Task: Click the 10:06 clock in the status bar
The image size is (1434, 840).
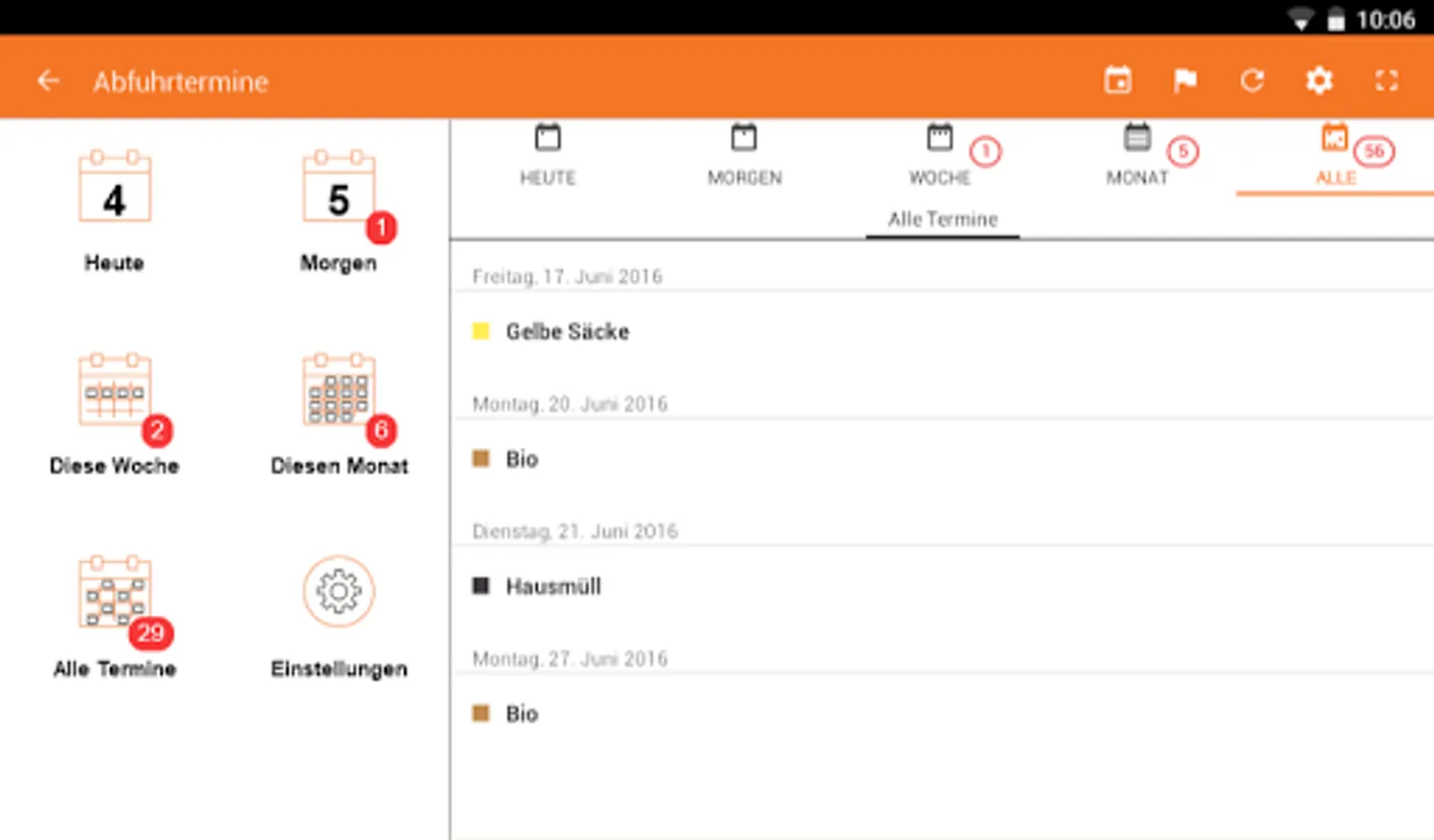Action: [x=1385, y=20]
